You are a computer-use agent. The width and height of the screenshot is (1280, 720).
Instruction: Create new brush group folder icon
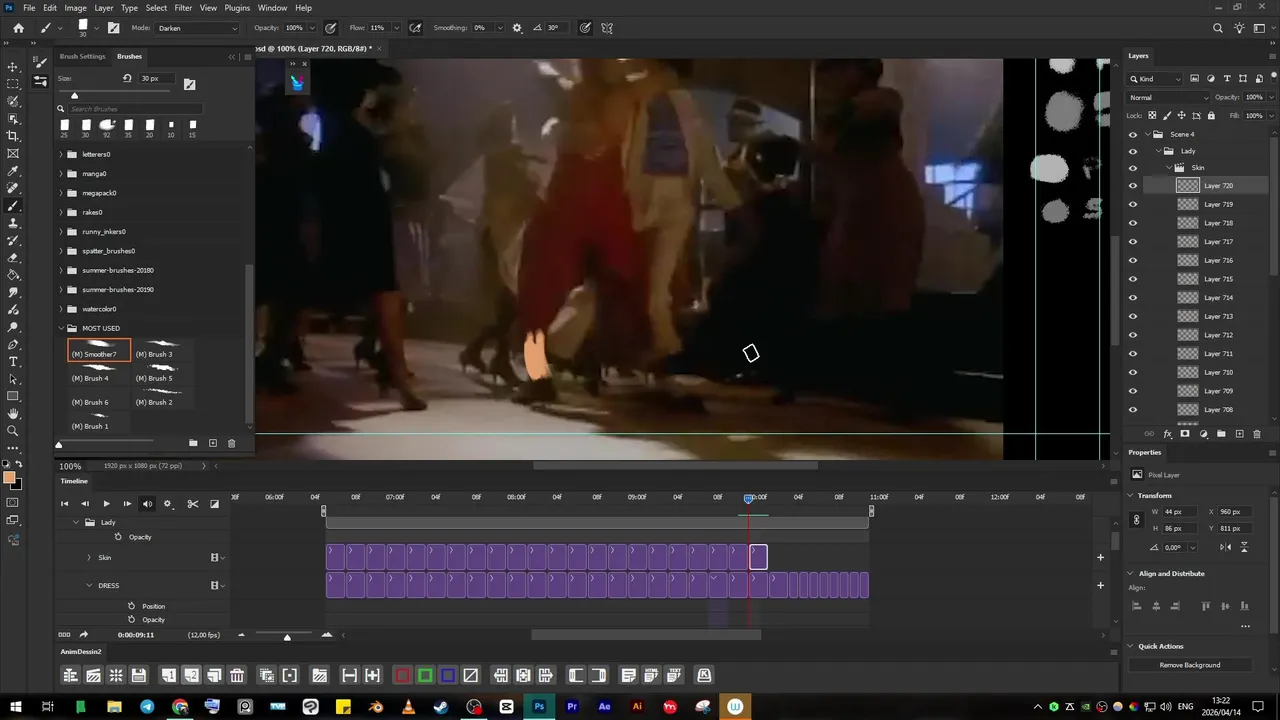[x=193, y=443]
